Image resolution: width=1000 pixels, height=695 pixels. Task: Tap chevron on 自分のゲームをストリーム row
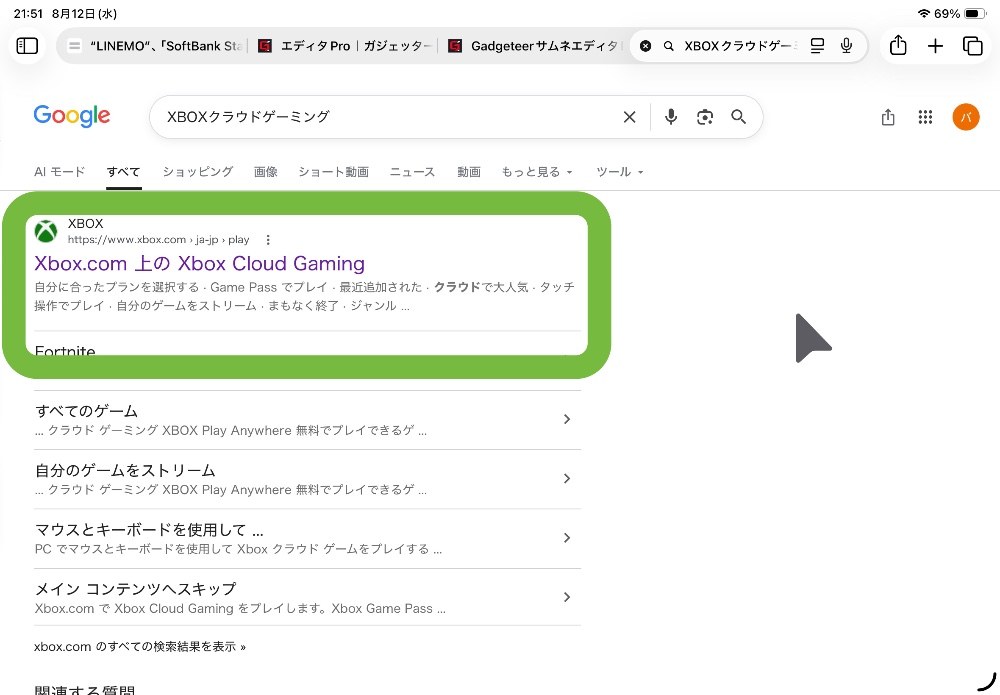pos(566,478)
